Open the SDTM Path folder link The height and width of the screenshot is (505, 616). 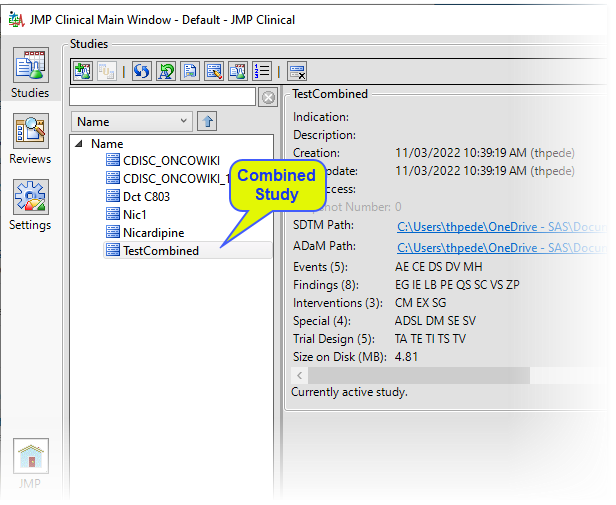tap(500, 228)
